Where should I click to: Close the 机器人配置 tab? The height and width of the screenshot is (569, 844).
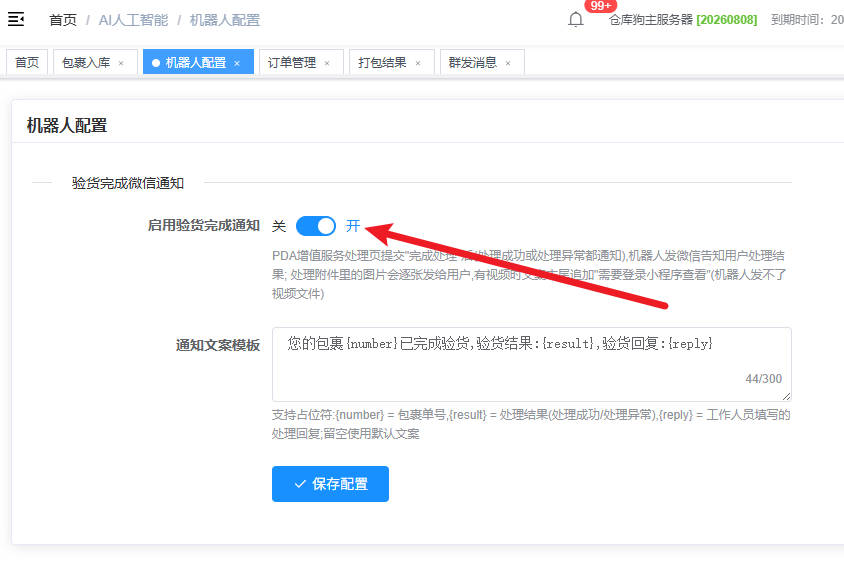(x=237, y=64)
